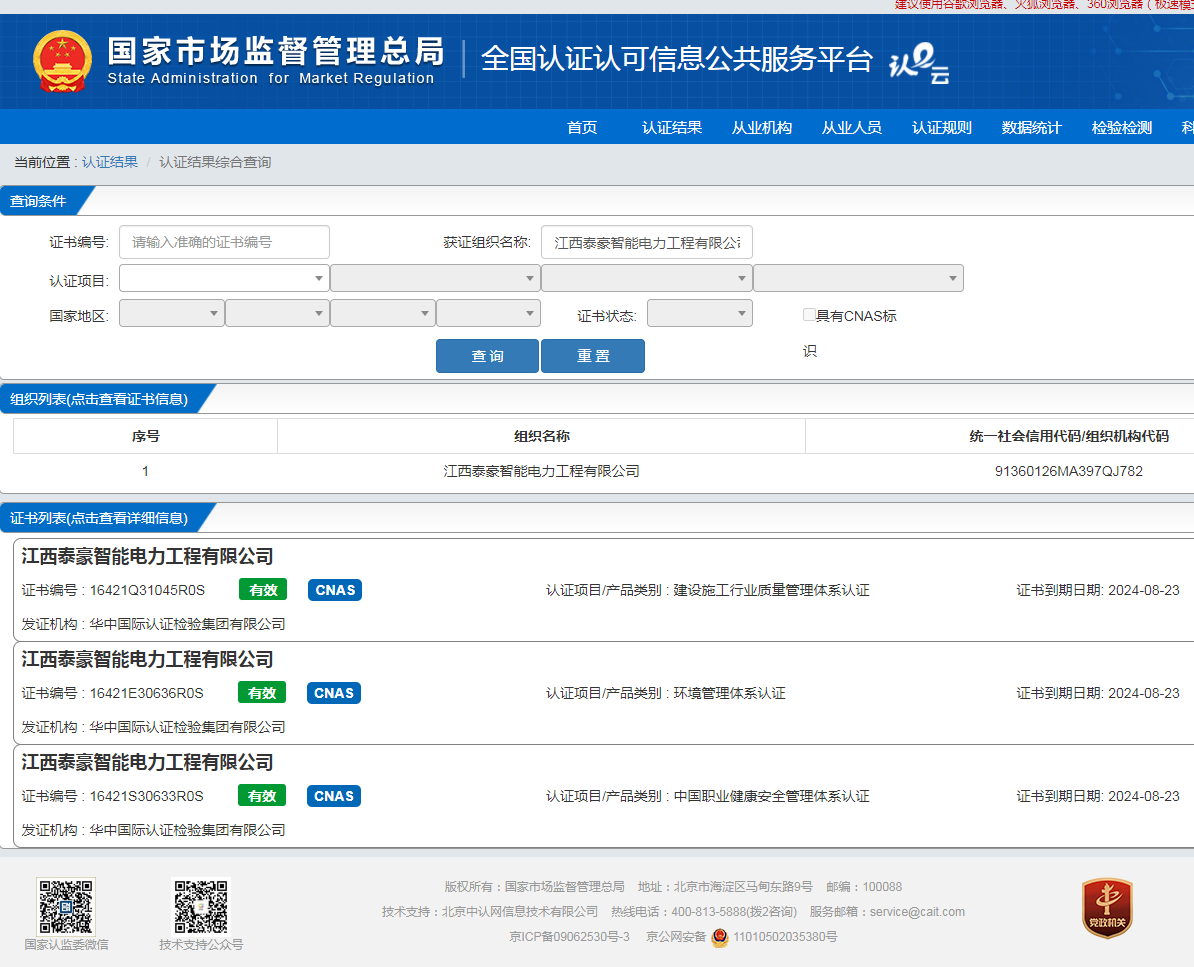Click the 组织名称 column header
Image resolution: width=1194 pixels, height=967 pixels.
pyautogui.click(x=541, y=436)
